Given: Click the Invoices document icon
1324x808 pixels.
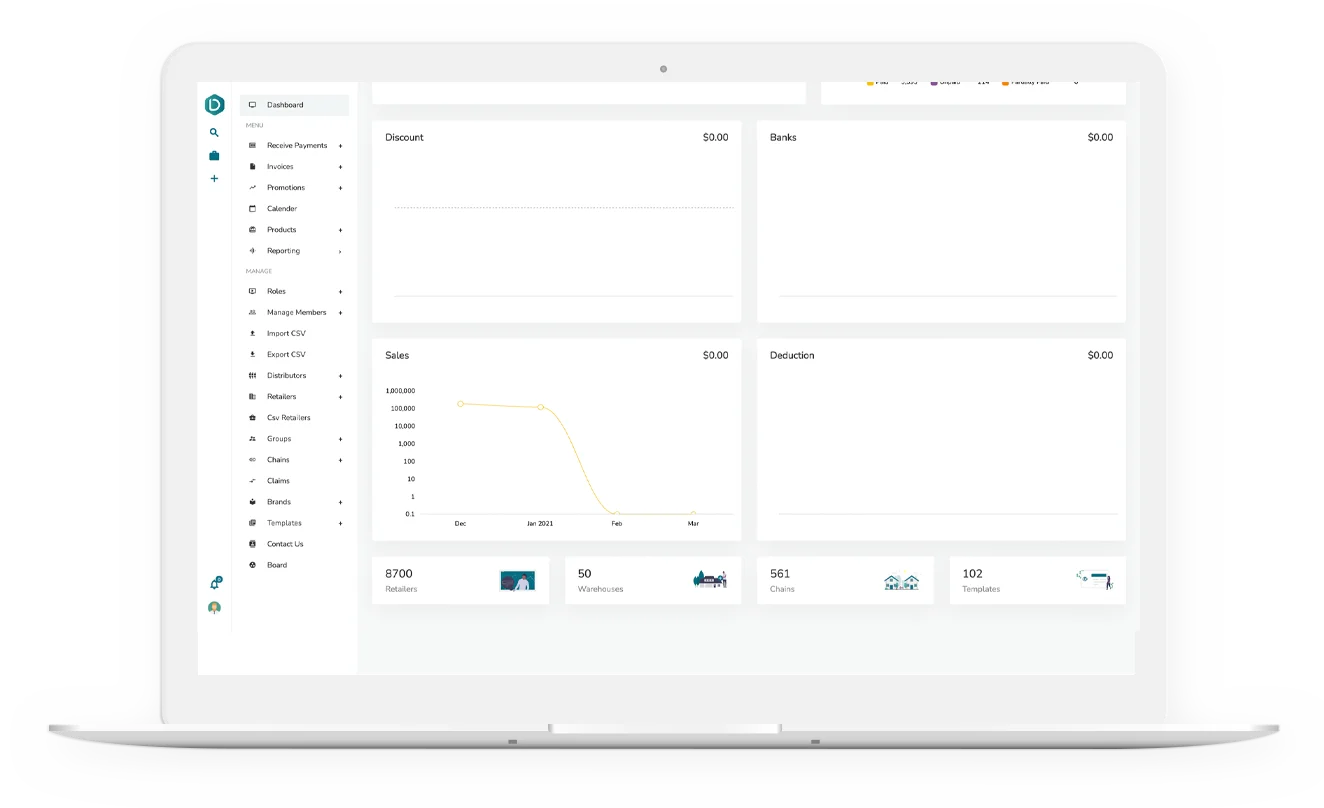Looking at the screenshot, I should click(252, 167).
